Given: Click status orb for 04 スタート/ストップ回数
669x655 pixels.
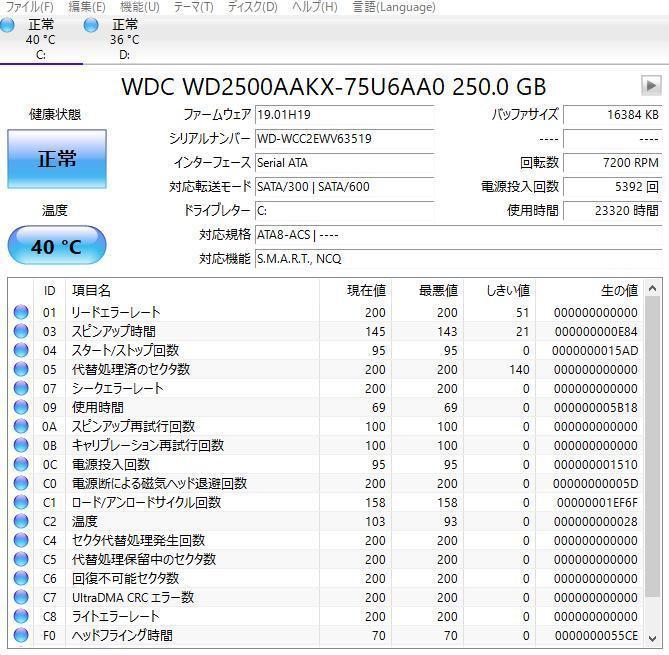Looking at the screenshot, I should (21, 350).
